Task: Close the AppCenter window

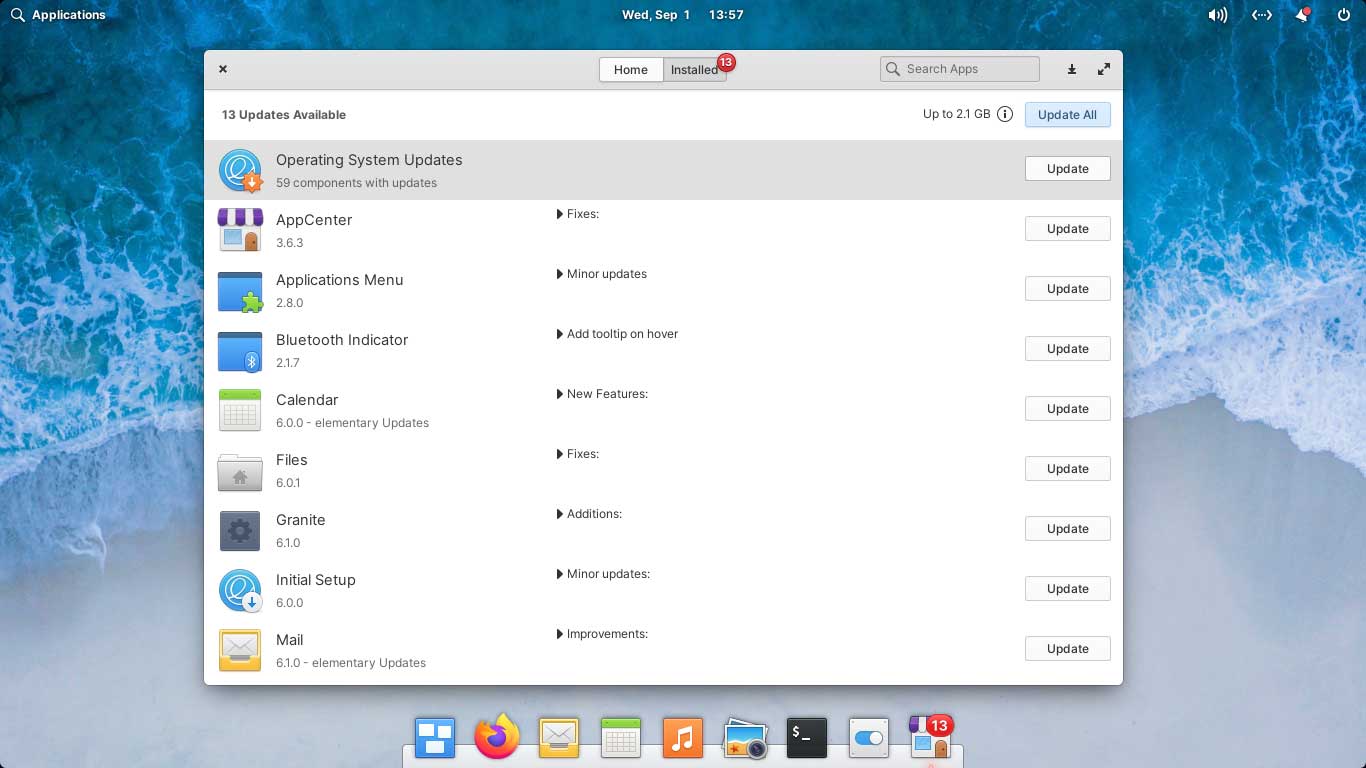Action: 223,69
